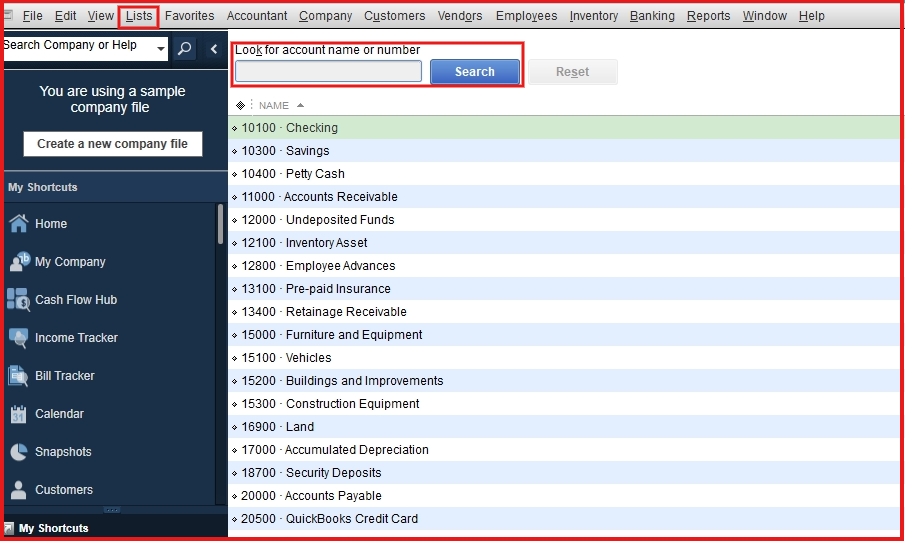Select 10100 Checking account row
Screen dimensions: 905x541
pos(564,128)
